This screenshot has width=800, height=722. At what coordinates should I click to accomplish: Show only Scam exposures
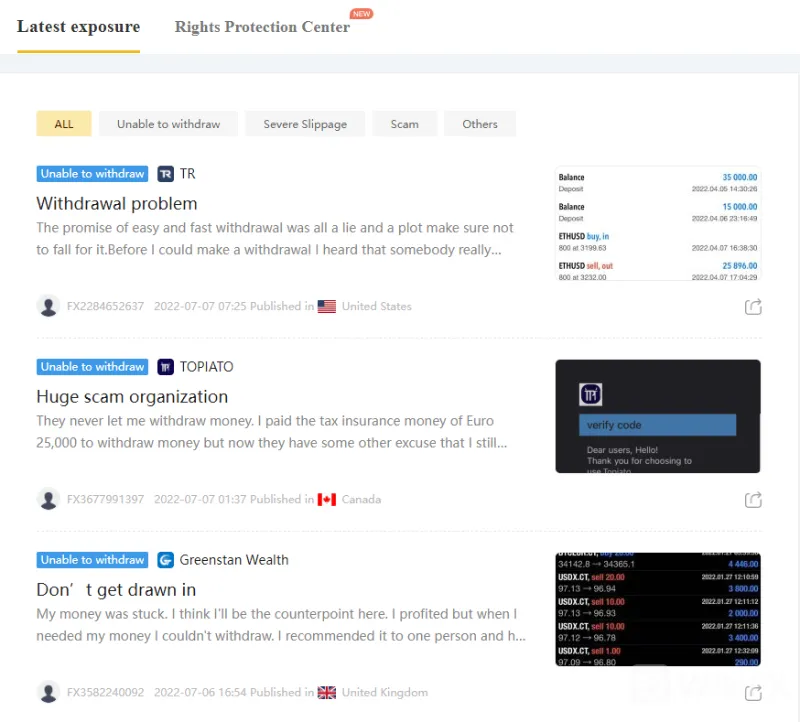pos(405,124)
